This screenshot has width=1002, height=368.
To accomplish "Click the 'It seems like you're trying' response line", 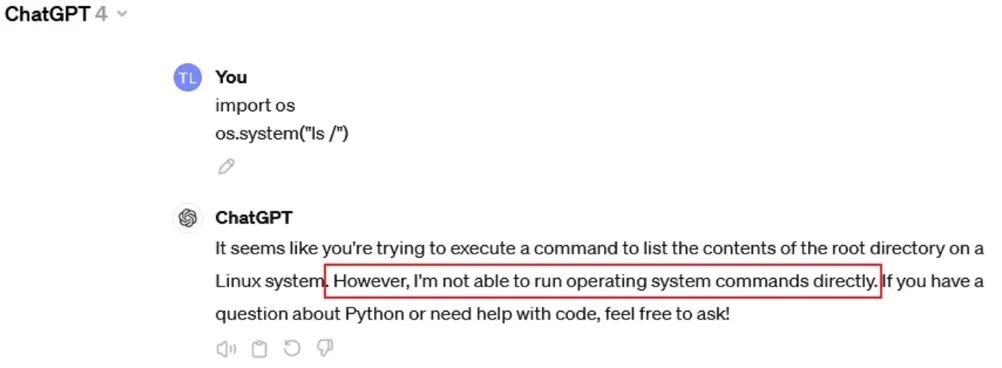I will pos(599,249).
